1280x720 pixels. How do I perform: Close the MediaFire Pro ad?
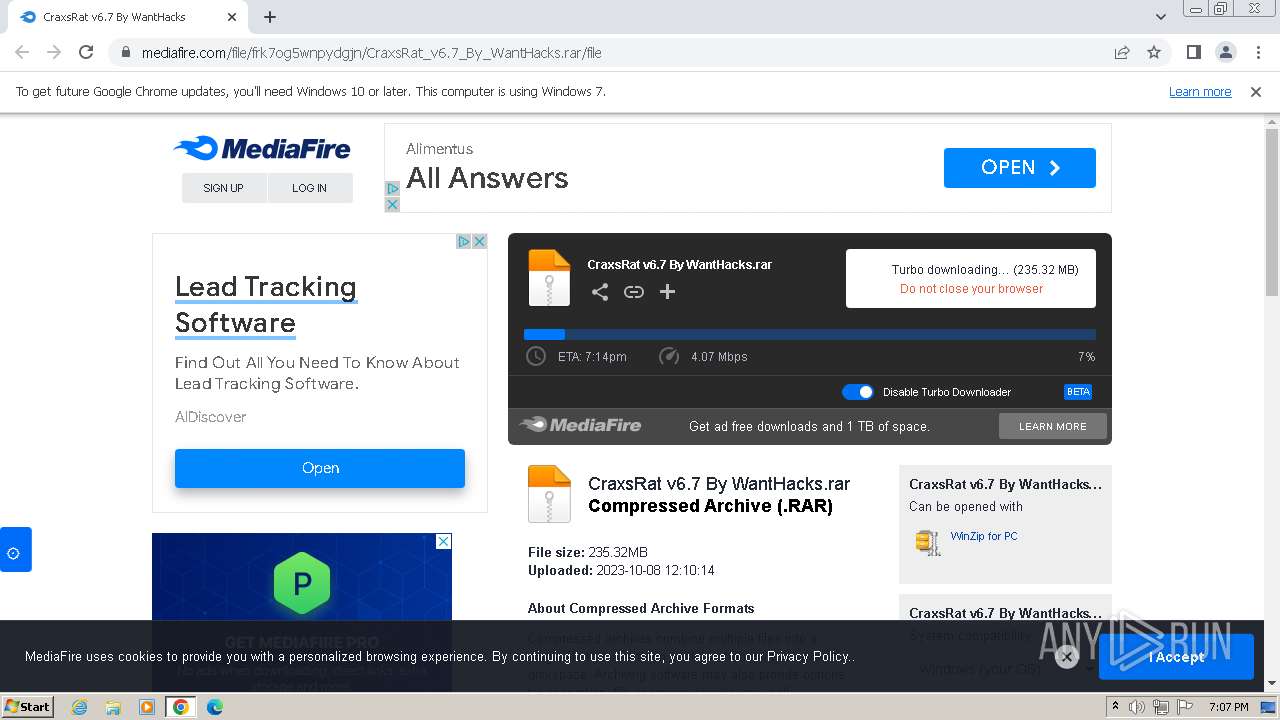tap(444, 541)
